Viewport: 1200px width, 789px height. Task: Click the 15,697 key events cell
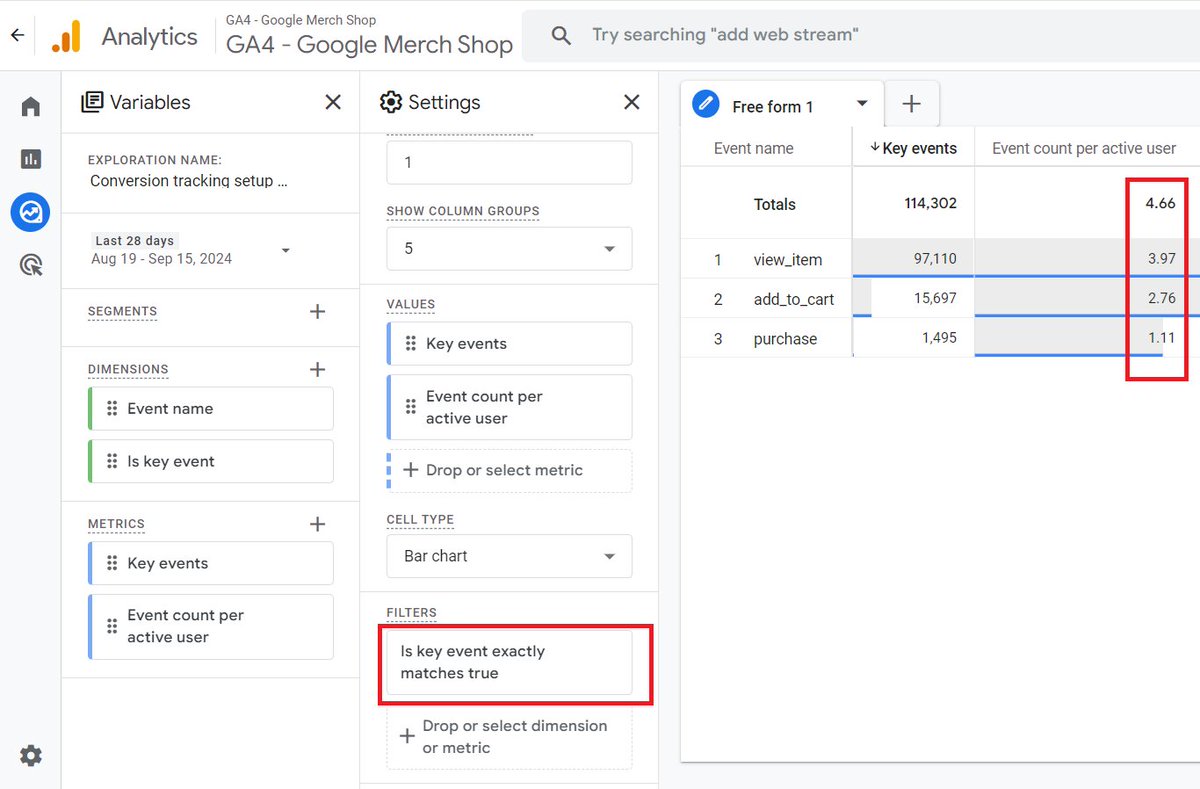click(913, 299)
